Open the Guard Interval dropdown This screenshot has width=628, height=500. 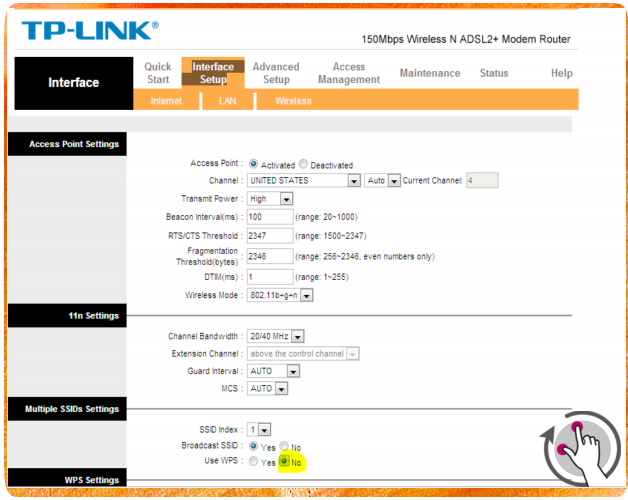273,371
